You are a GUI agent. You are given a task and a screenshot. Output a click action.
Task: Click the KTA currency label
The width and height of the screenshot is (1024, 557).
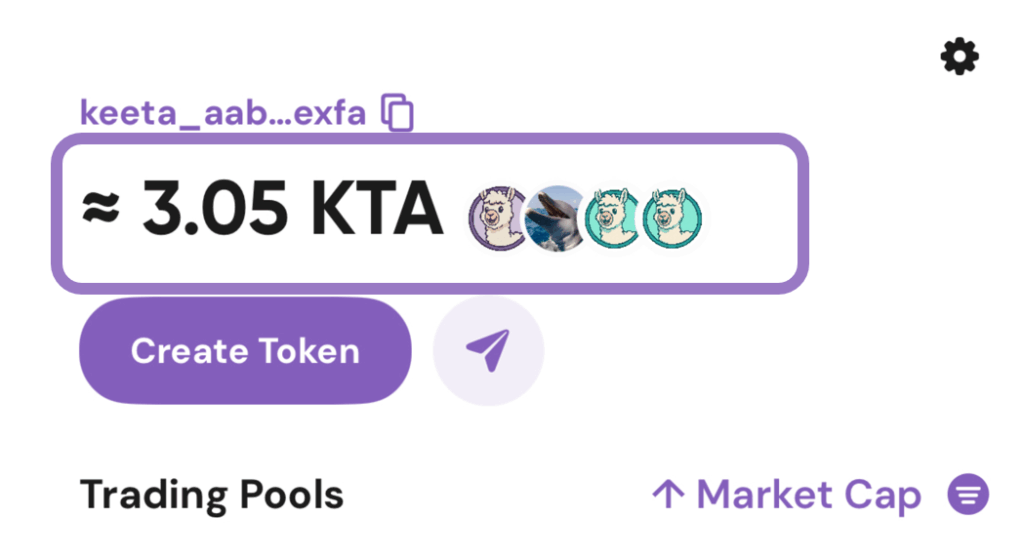coord(377,209)
